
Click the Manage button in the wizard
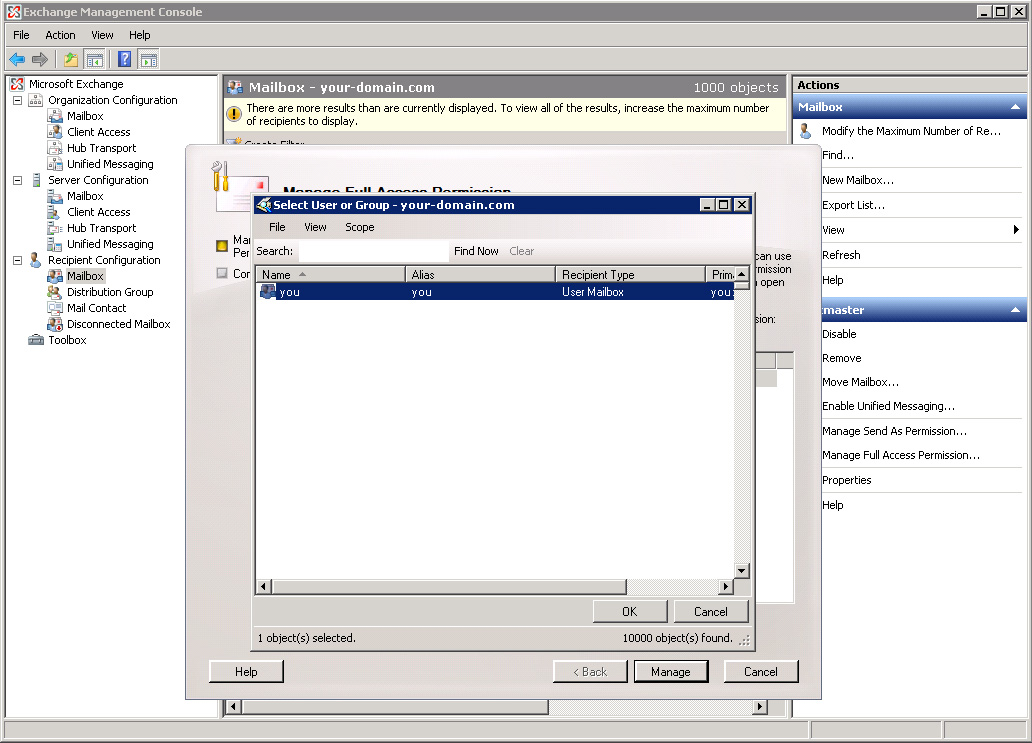click(671, 671)
